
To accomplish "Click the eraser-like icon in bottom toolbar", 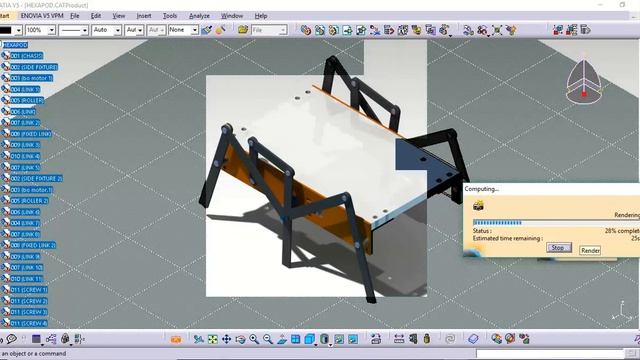I will tap(473, 339).
